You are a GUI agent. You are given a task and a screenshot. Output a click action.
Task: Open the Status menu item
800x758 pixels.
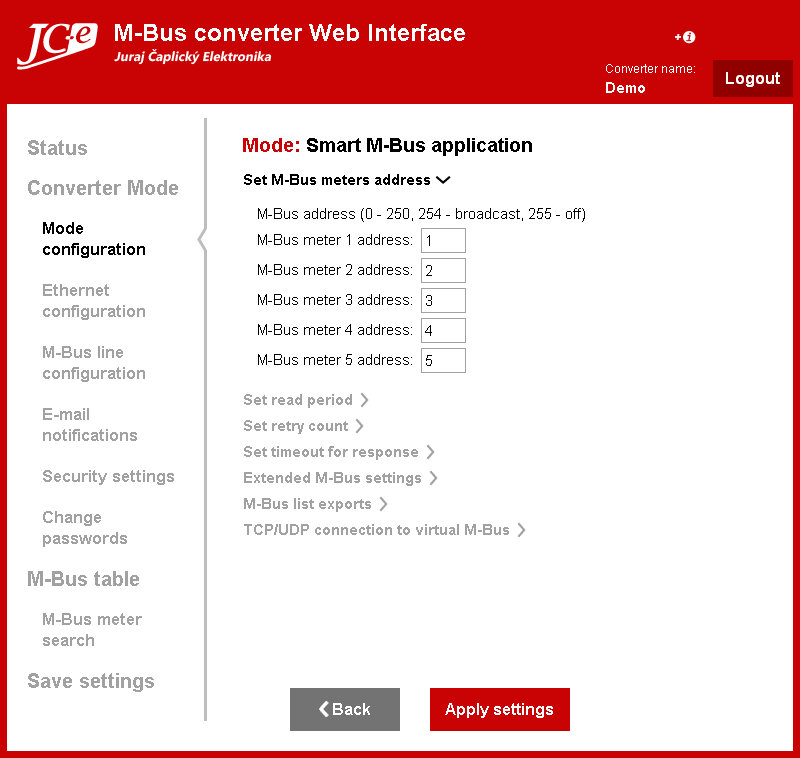click(x=57, y=148)
